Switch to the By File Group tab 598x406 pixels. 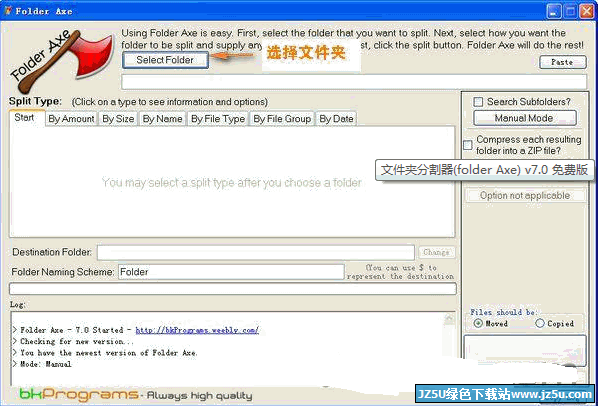pos(282,119)
